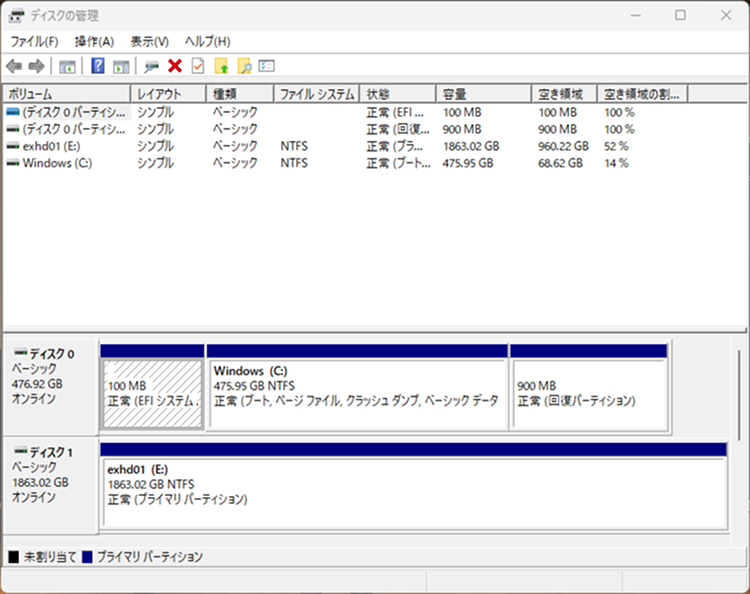
Task: Click the connect drive toolbar icon
Action: tap(151, 66)
